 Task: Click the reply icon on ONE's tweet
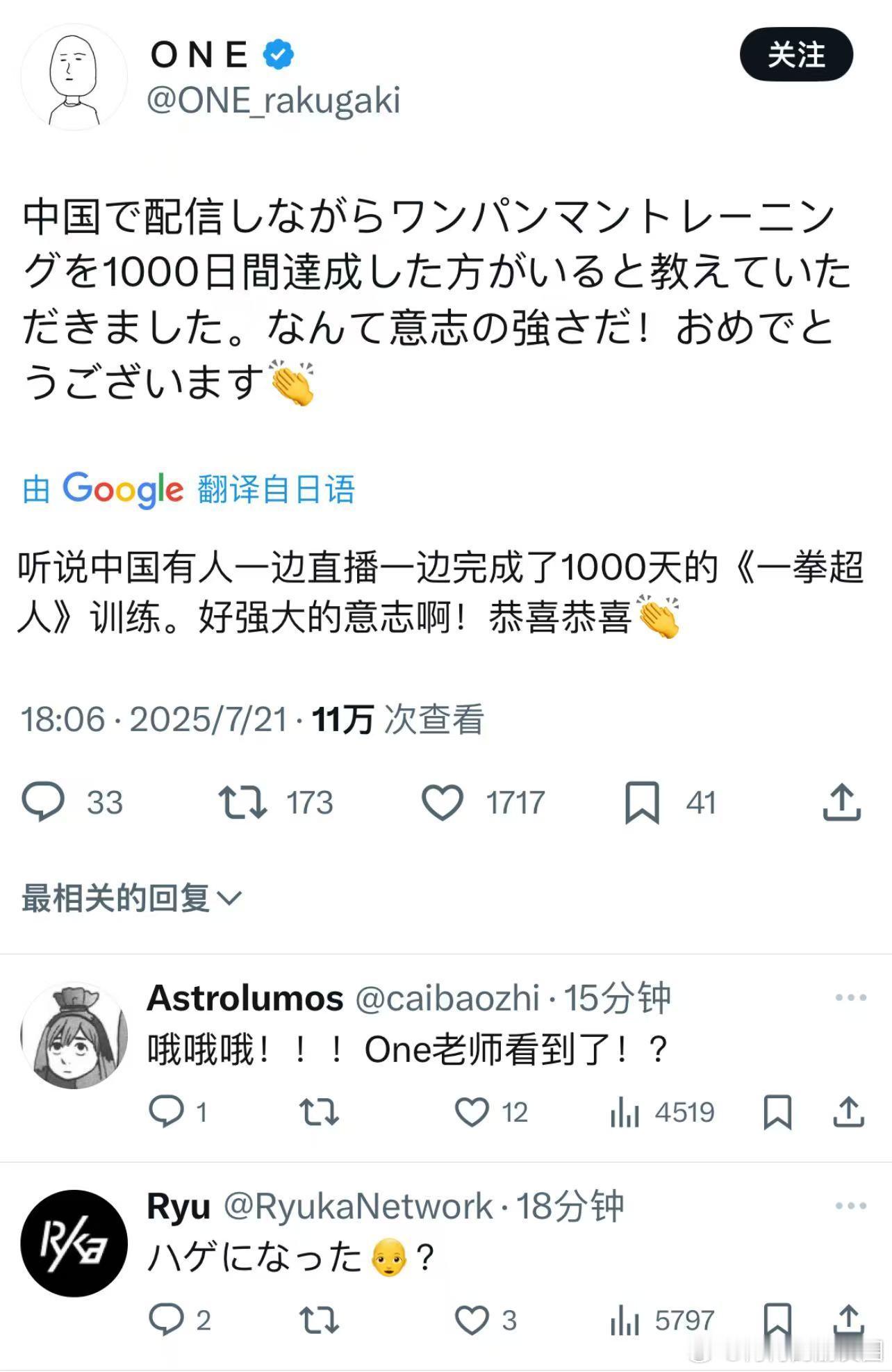click(44, 801)
